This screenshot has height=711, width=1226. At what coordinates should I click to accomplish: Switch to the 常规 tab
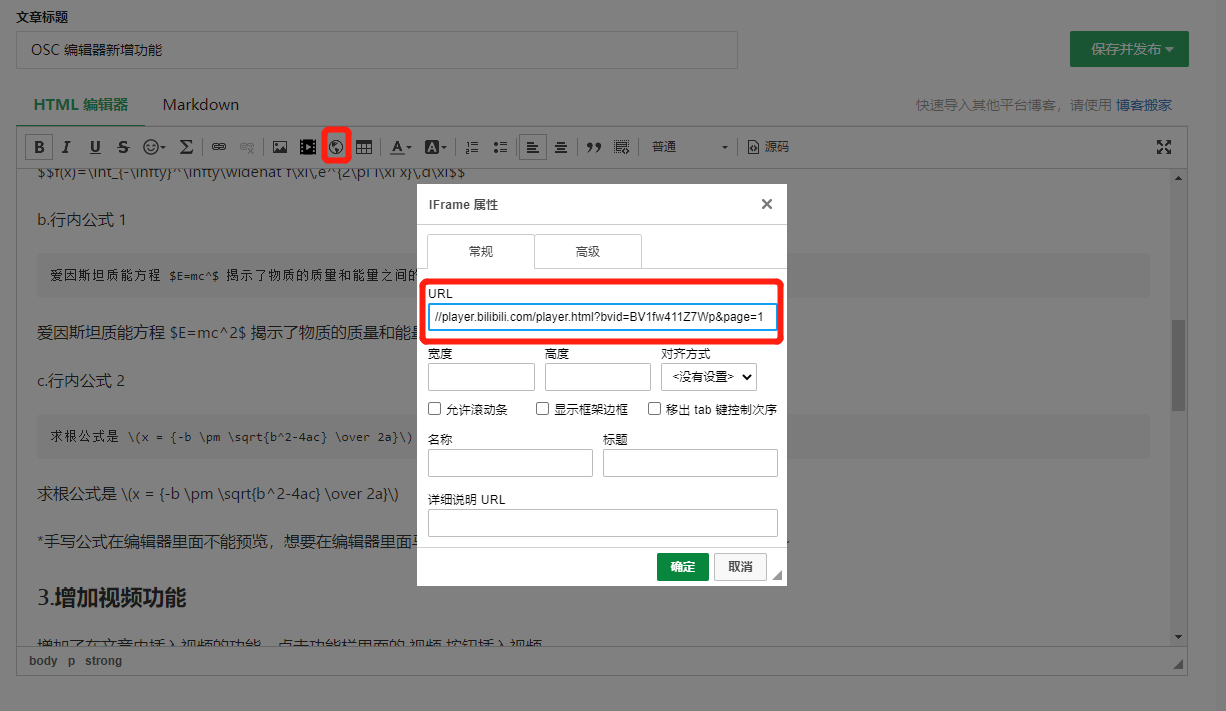coord(481,252)
